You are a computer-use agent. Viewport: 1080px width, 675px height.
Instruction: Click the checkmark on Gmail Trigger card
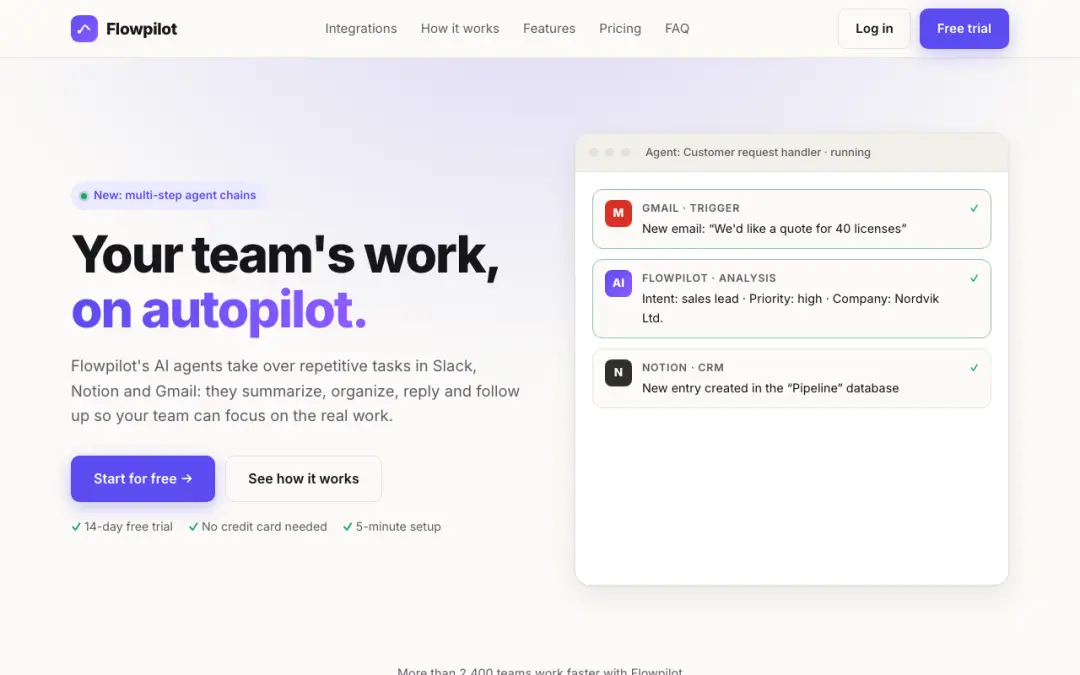974,208
